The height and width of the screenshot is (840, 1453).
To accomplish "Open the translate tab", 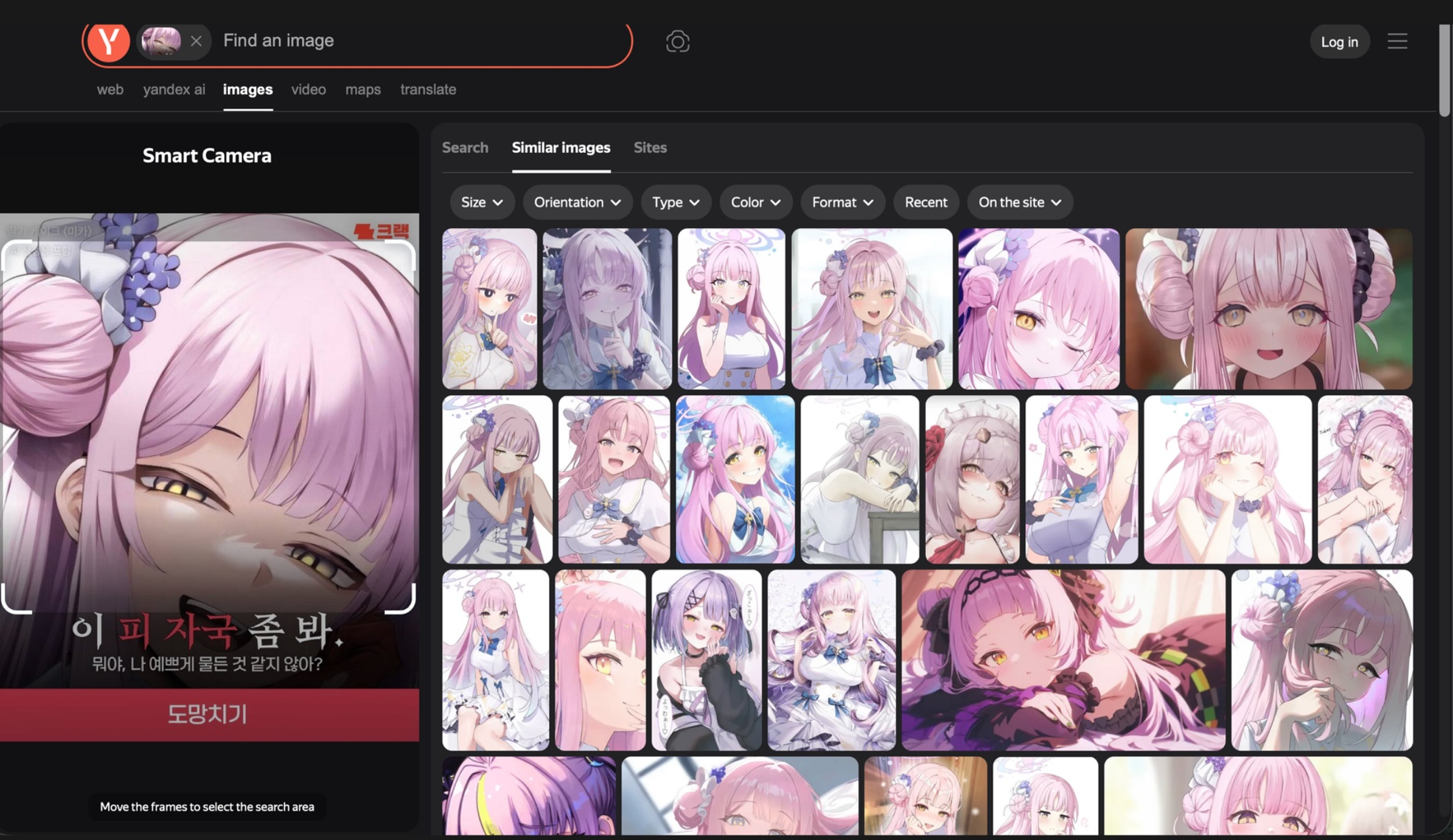I will [x=428, y=89].
